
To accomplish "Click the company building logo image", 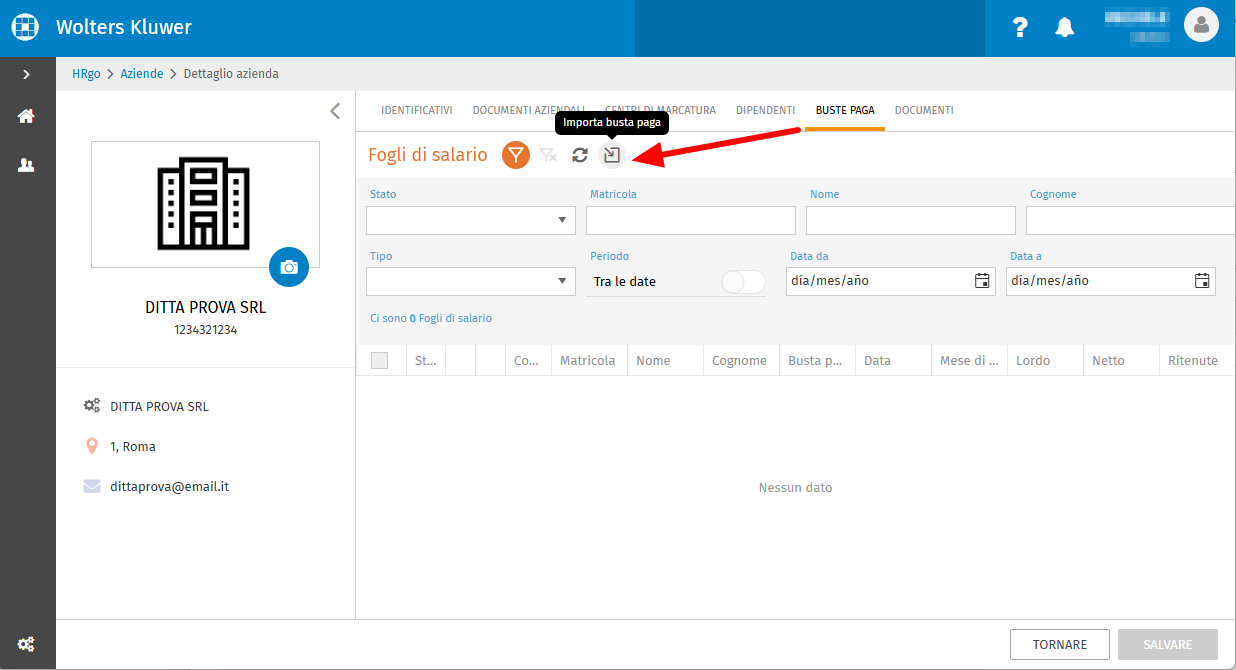I will [205, 203].
